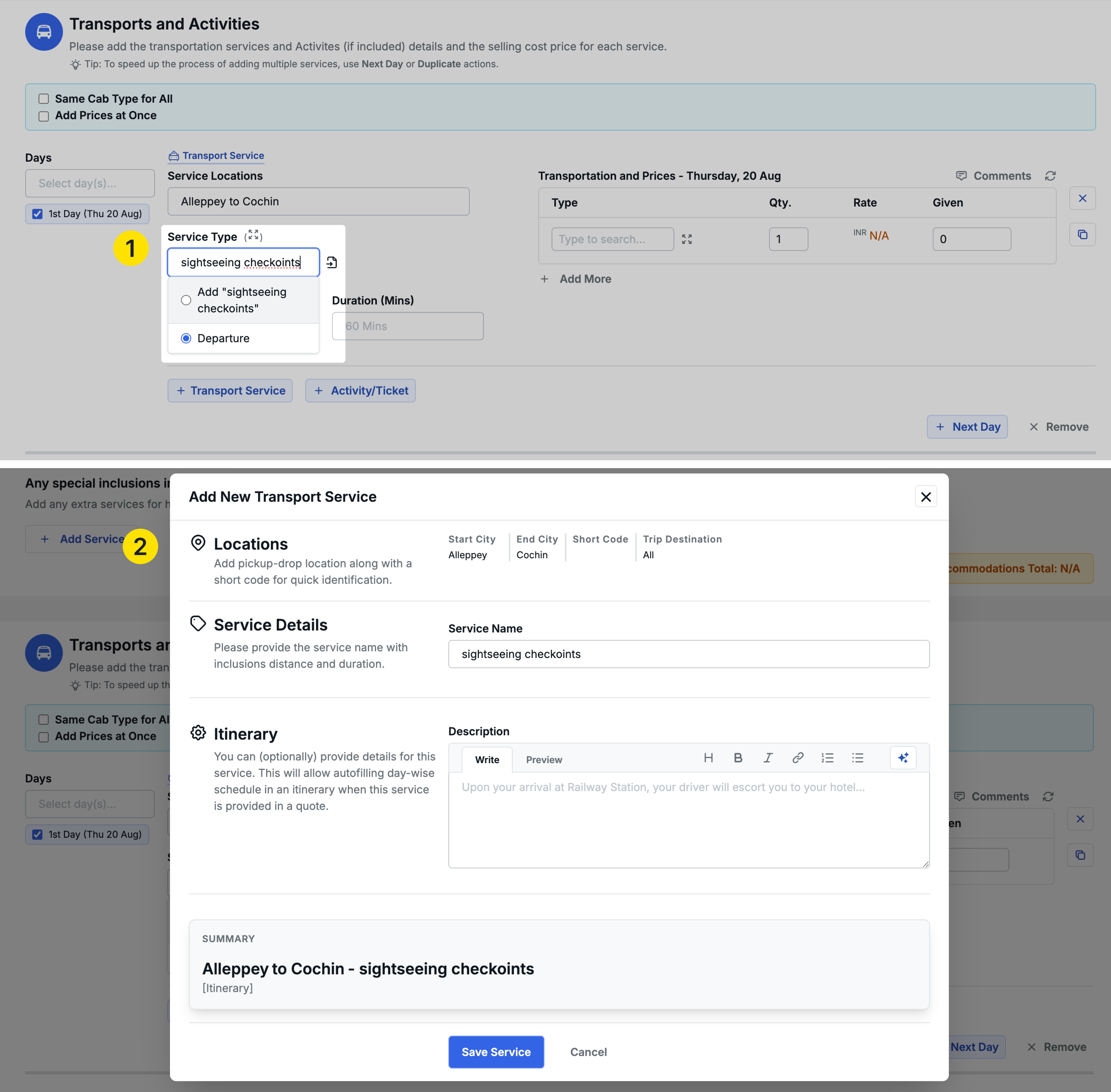Click Trip Destination value All
The width and height of the screenshot is (1111, 1092).
648,555
